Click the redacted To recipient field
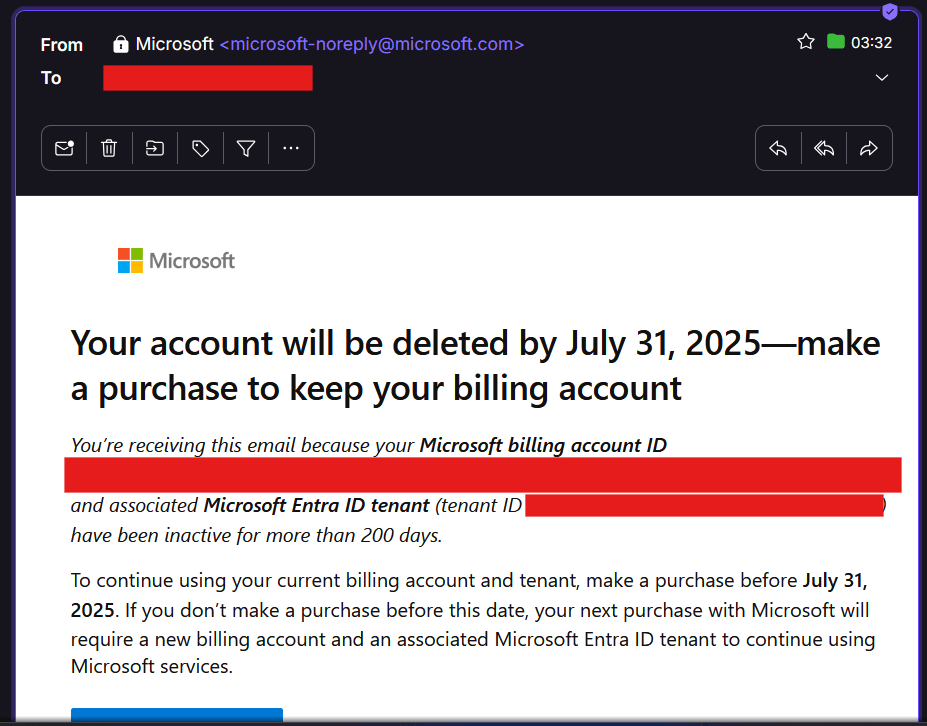This screenshot has height=726, width=927. [207, 77]
